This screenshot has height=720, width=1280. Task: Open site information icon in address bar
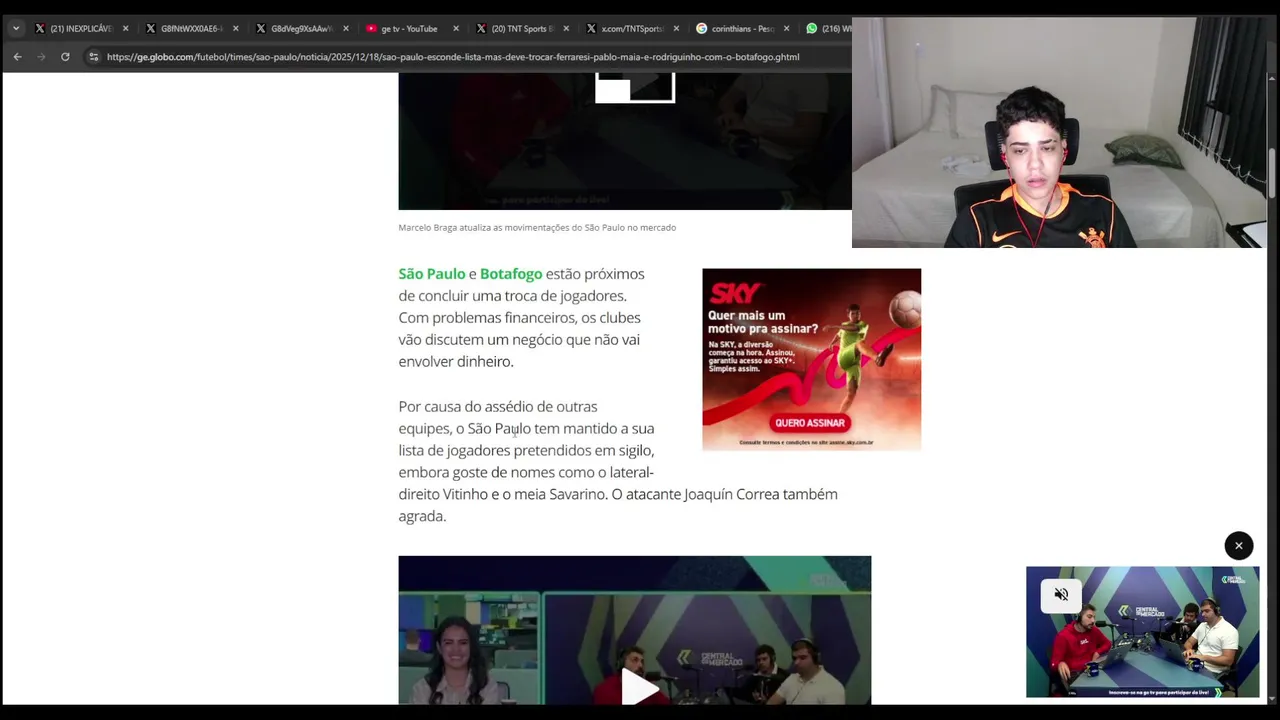[93, 57]
